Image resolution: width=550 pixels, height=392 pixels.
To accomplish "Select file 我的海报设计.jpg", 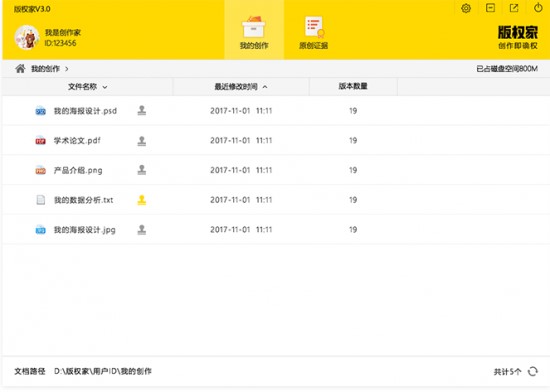I will (85, 230).
